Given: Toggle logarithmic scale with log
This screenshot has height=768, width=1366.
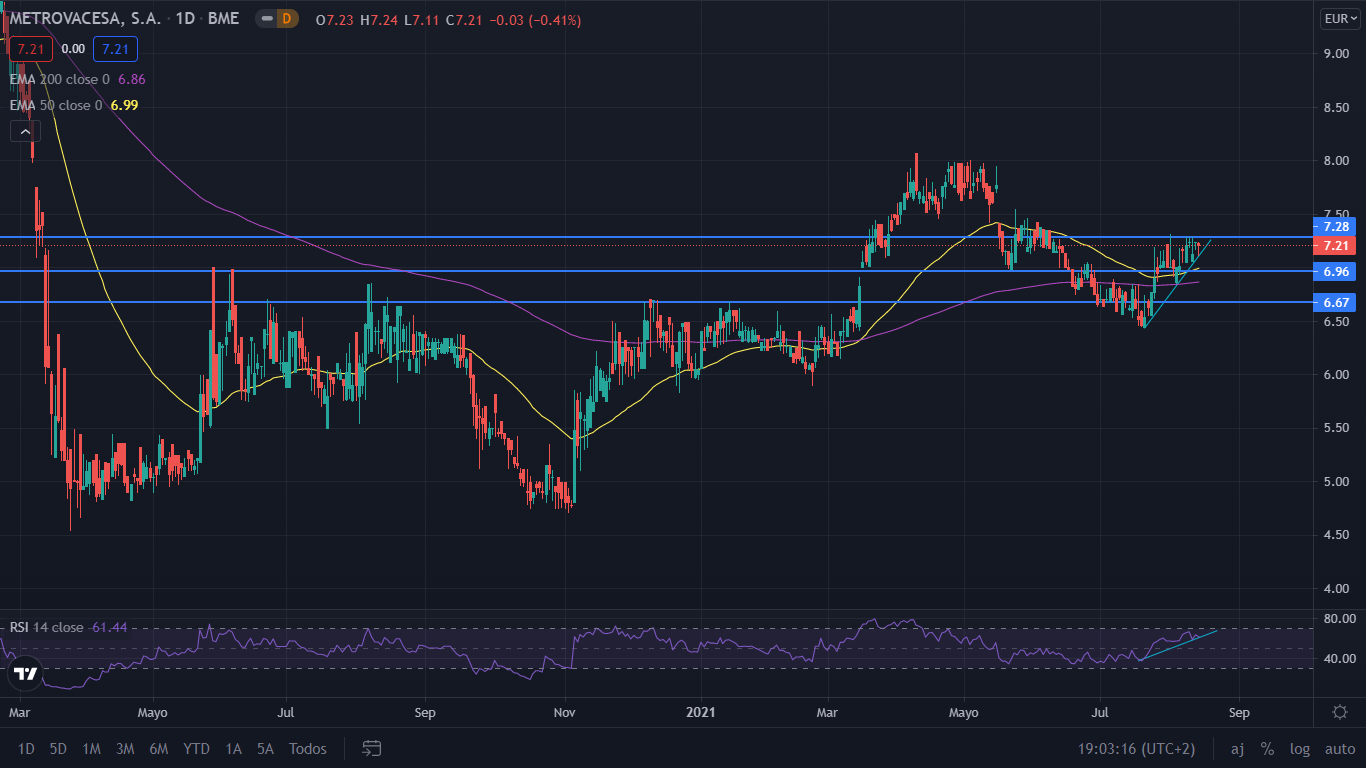Looking at the screenshot, I should pos(1299,748).
